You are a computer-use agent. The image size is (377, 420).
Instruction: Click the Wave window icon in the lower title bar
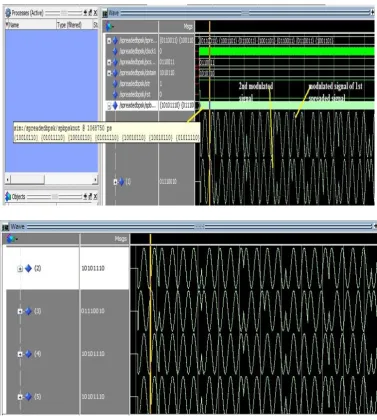[6, 227]
